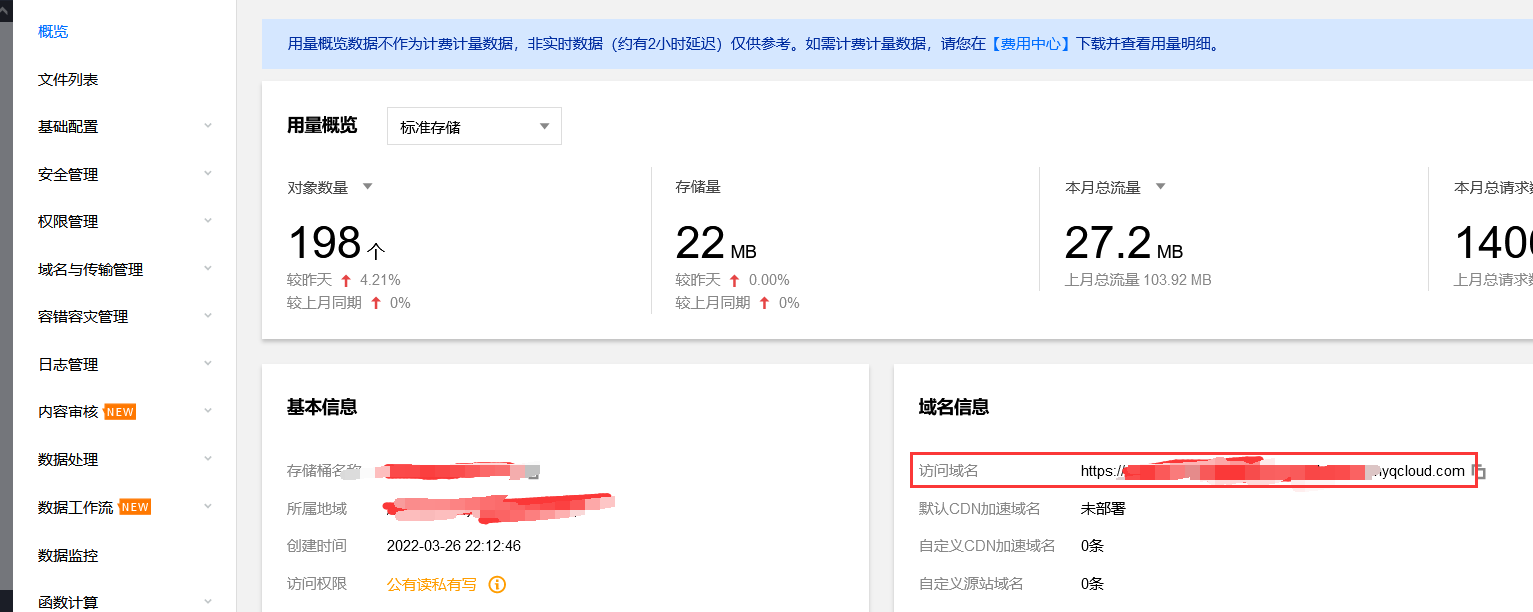
Task: Select 安全管理 in the sidebar
Action: [68, 174]
